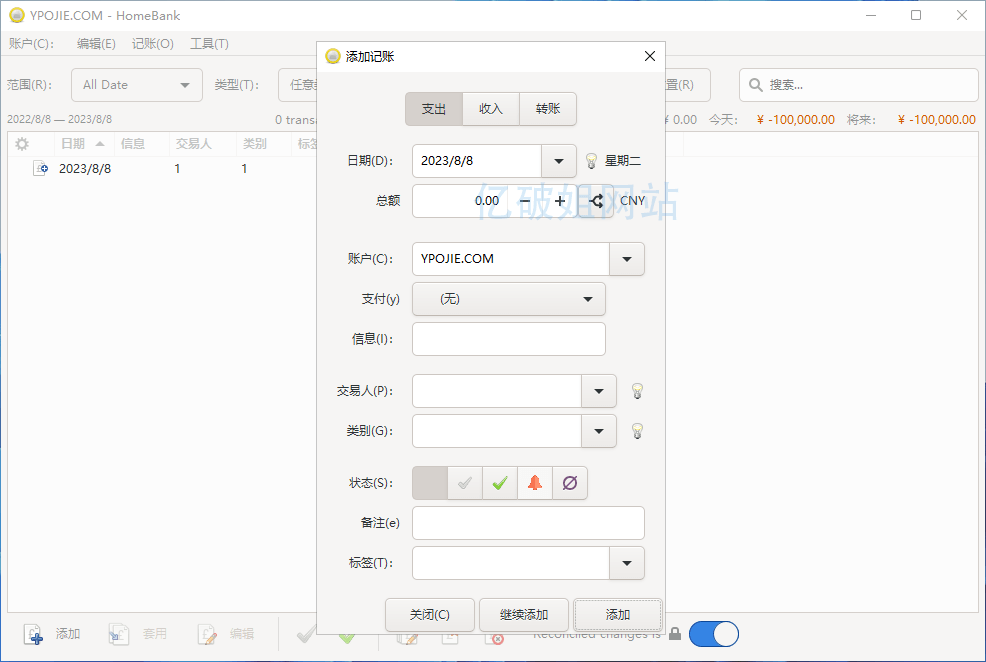Click the lightbulb icon beside payee field
Image resolution: width=986 pixels, height=662 pixels.
(636, 391)
